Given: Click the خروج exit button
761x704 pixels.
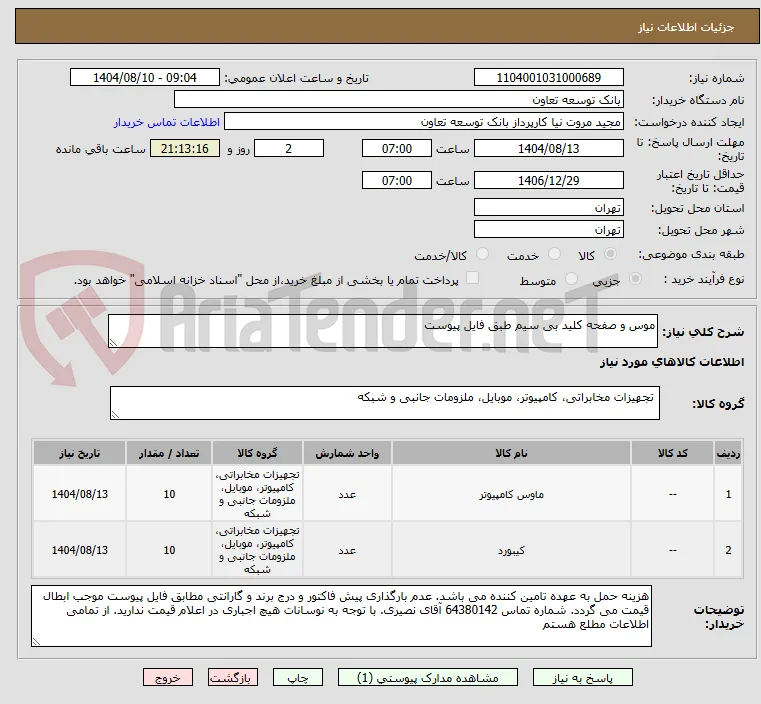Looking at the screenshot, I should pos(168,677).
